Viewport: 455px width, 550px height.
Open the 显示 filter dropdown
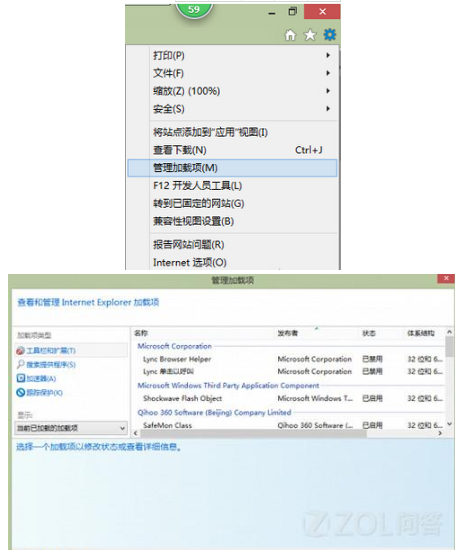click(x=71, y=428)
